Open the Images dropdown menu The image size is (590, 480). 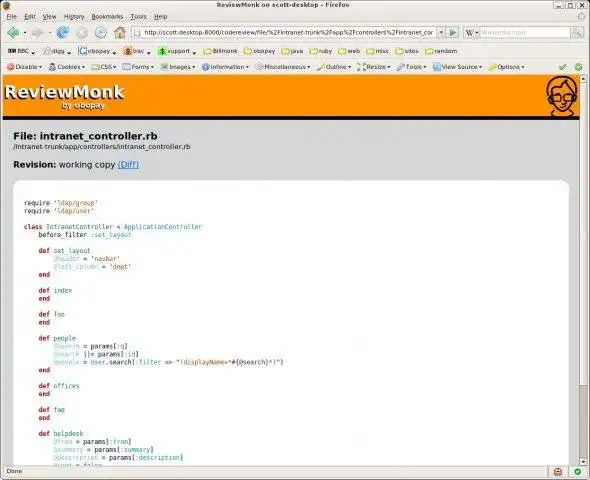pyautogui.click(x=178, y=67)
